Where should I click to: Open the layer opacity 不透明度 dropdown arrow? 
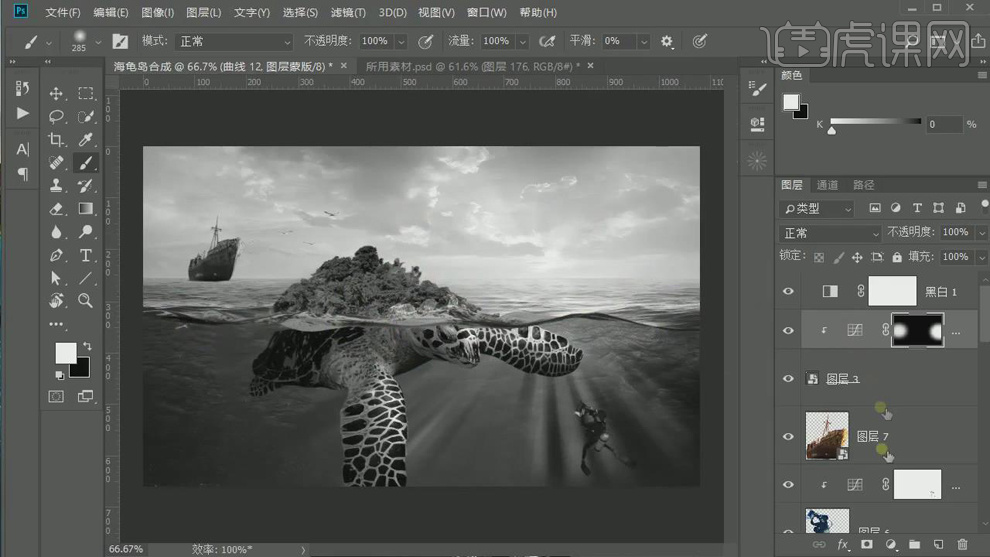[x=976, y=232]
